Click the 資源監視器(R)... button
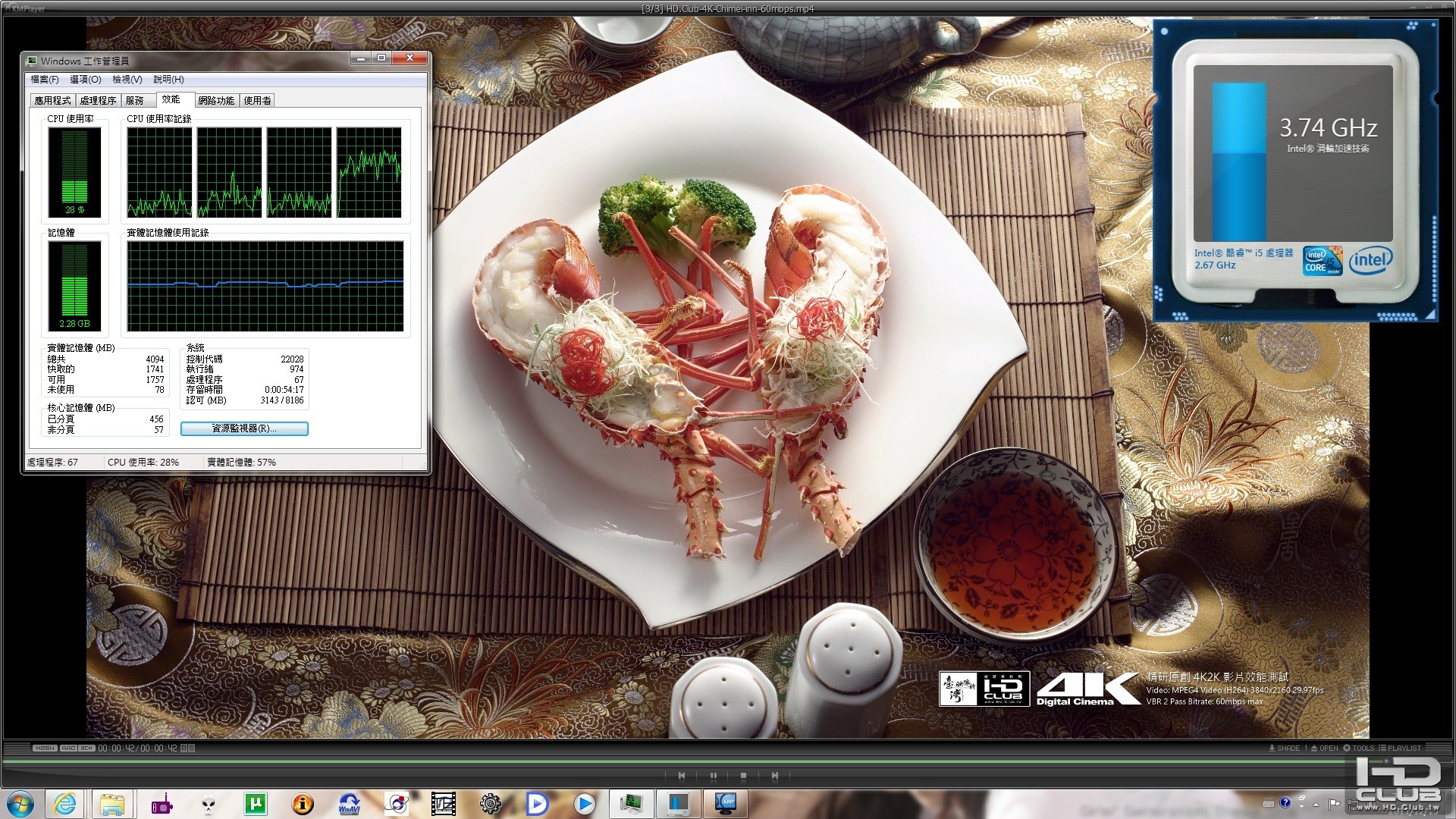The image size is (1456, 819). [243, 429]
